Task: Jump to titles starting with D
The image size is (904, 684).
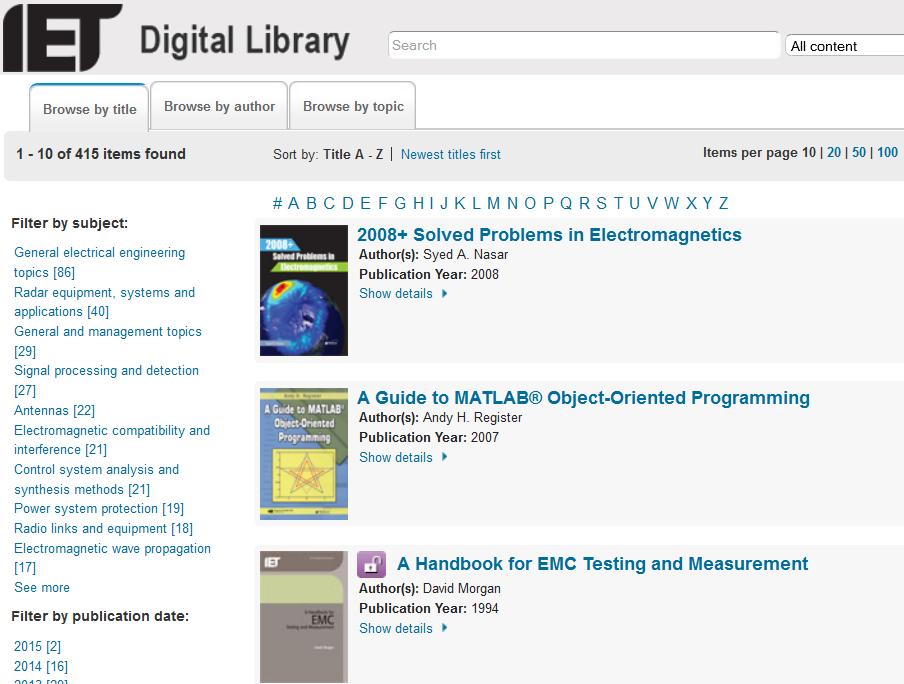Action: (348, 203)
